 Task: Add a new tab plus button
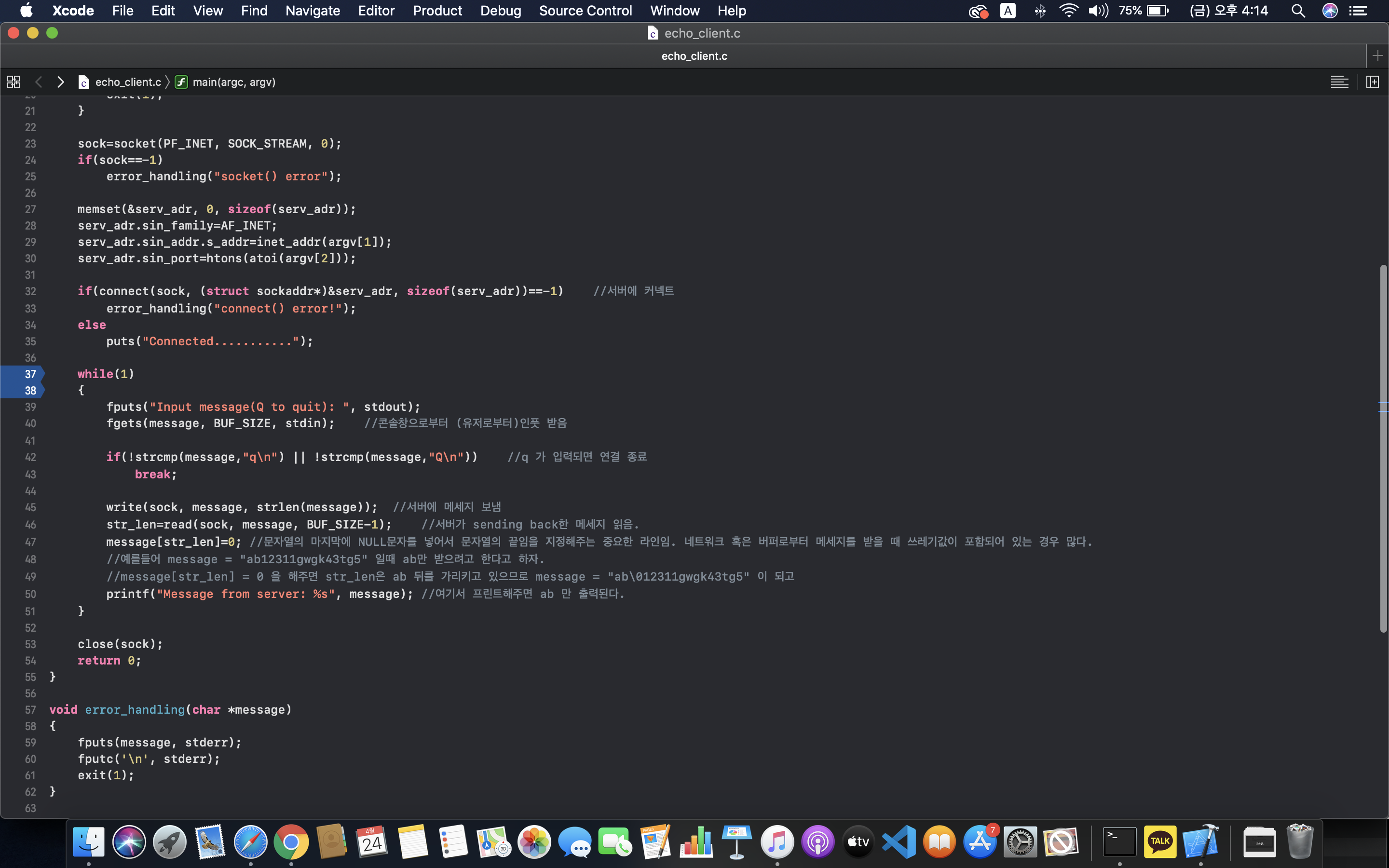coord(1377,55)
